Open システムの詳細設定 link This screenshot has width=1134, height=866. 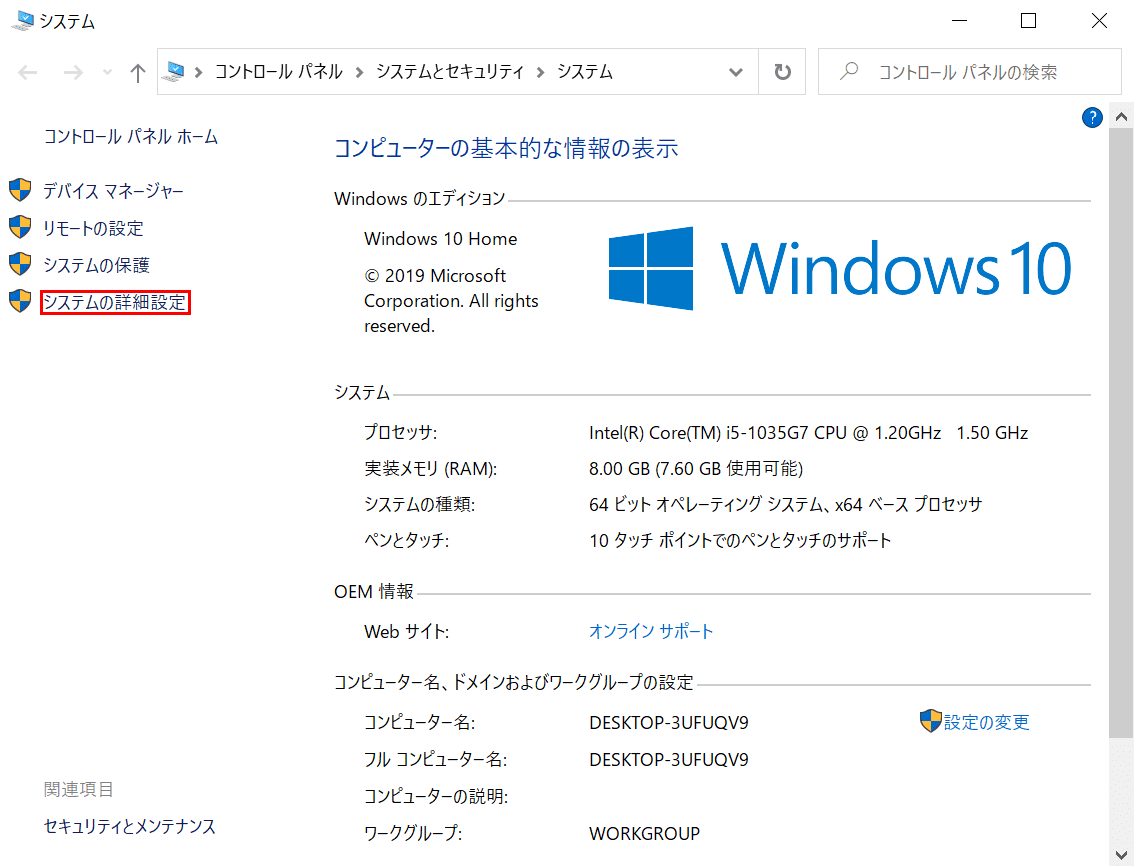point(115,302)
